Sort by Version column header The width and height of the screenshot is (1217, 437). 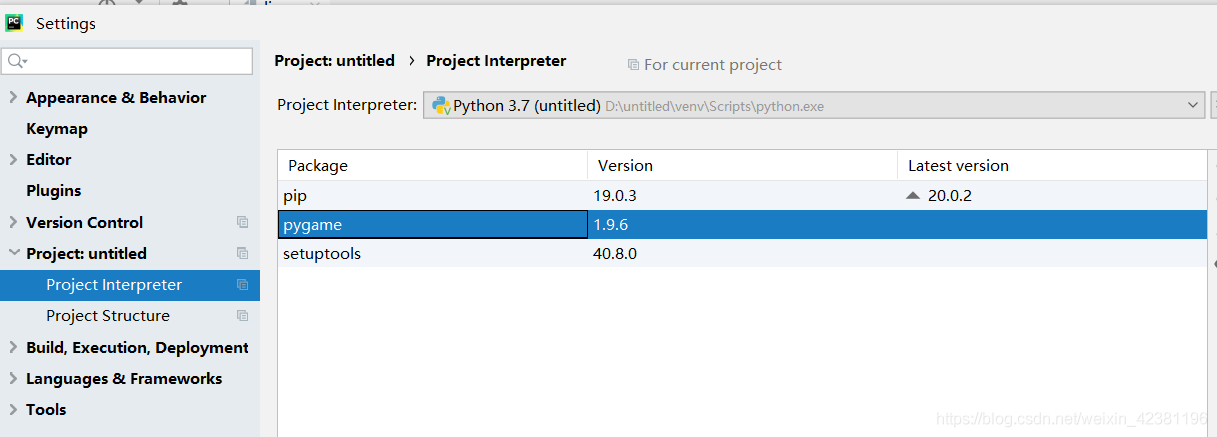point(743,165)
